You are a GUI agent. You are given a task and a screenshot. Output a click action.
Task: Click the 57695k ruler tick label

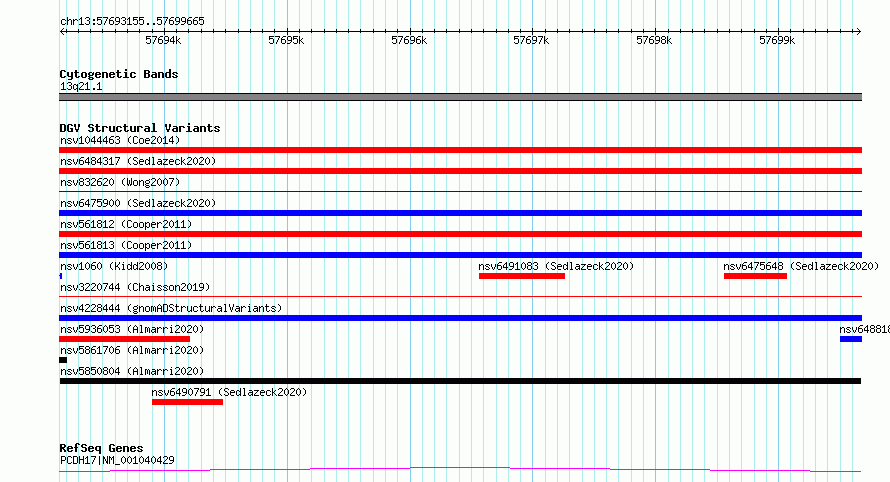point(286,40)
